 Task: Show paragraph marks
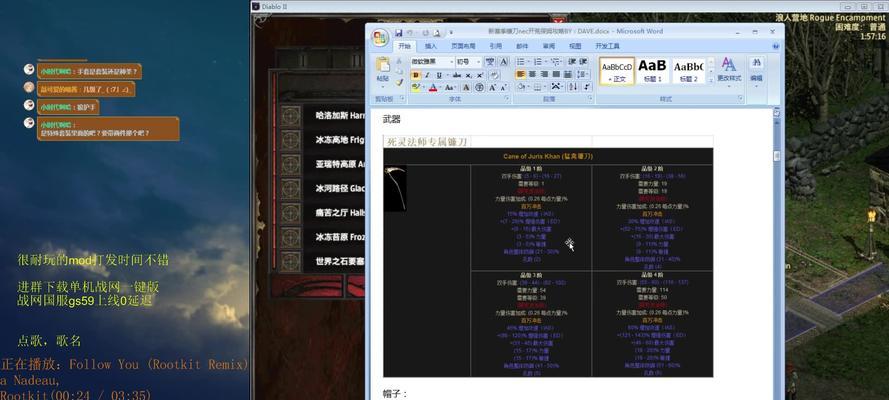coord(587,86)
